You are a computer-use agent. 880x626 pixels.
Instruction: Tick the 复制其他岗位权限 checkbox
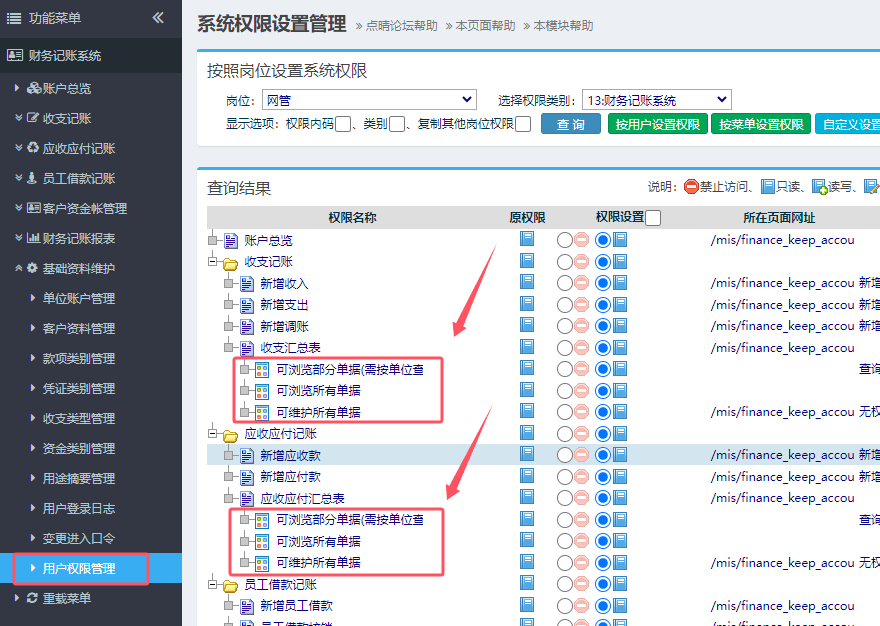point(523,125)
